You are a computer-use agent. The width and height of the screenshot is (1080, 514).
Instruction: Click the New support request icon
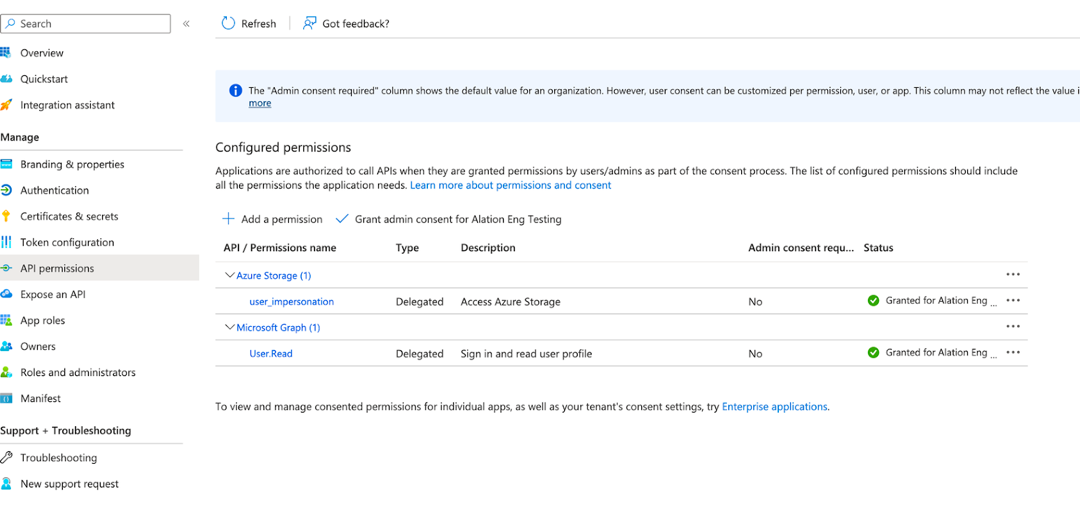[x=6, y=484]
